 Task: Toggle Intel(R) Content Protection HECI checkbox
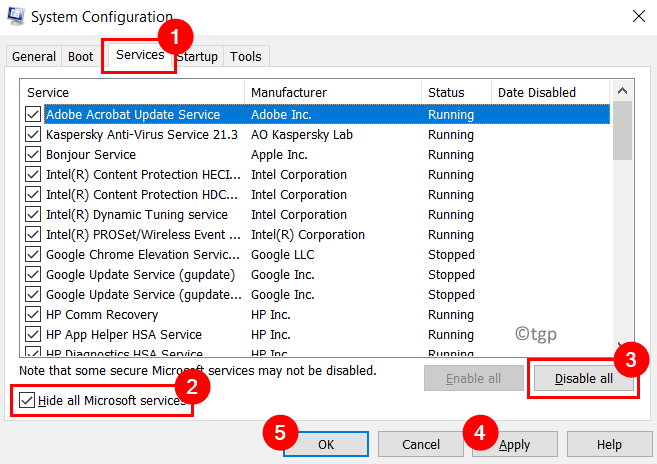click(x=33, y=174)
